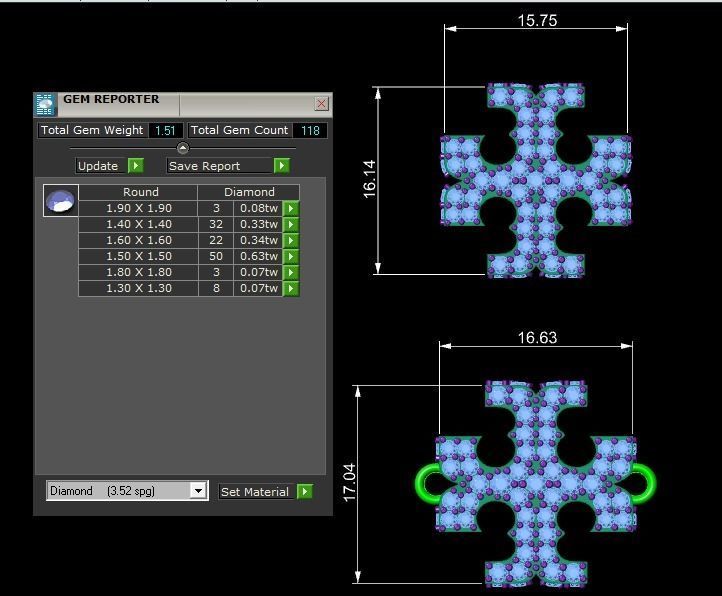Screen dimensions: 722x596
Task: Click the green Update arrow button
Action: 136,165
